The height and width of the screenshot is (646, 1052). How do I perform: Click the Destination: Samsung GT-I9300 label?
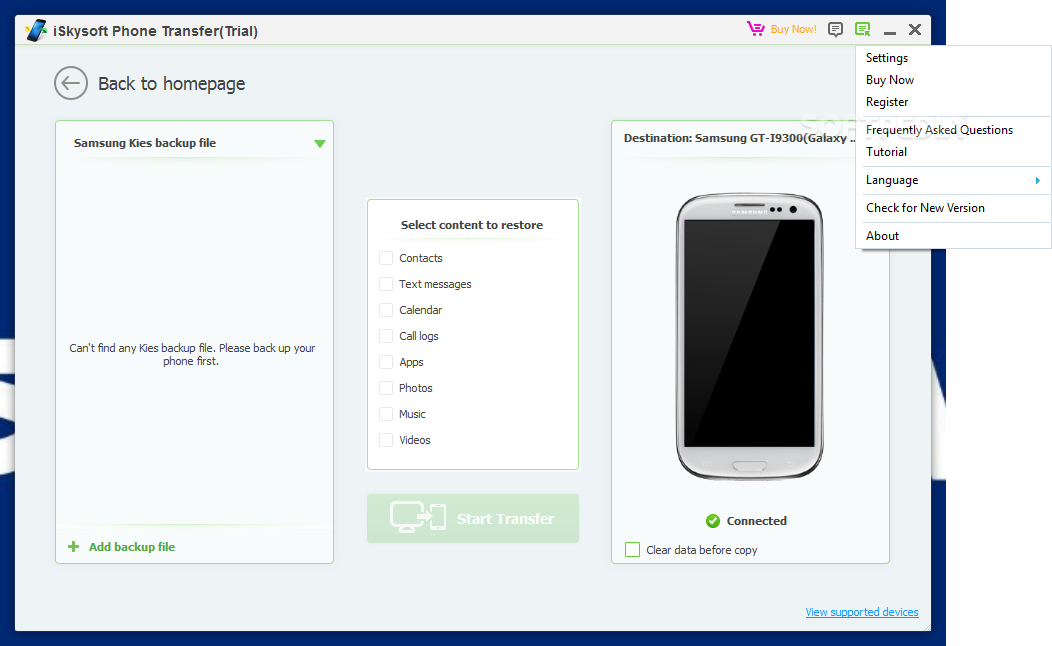tap(739, 138)
